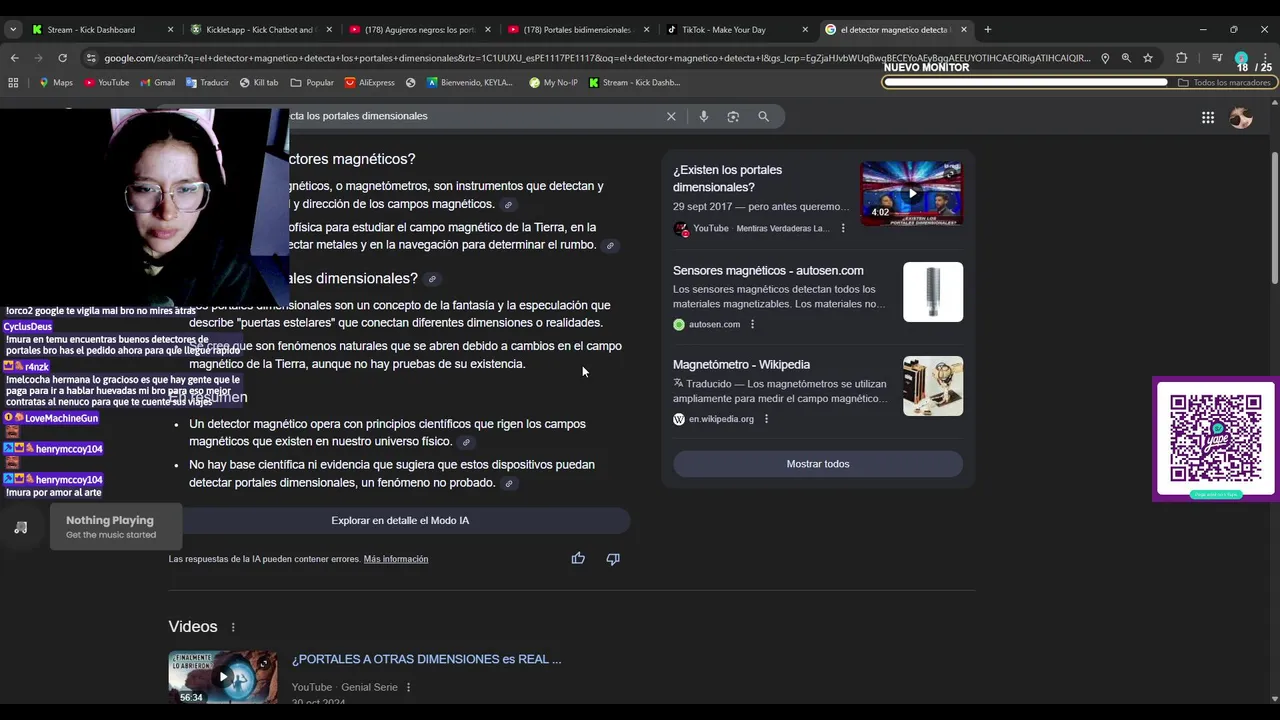Open link icon beside 'dimensionales?' heading
Image resolution: width=1280 pixels, height=720 pixels.
(432, 279)
